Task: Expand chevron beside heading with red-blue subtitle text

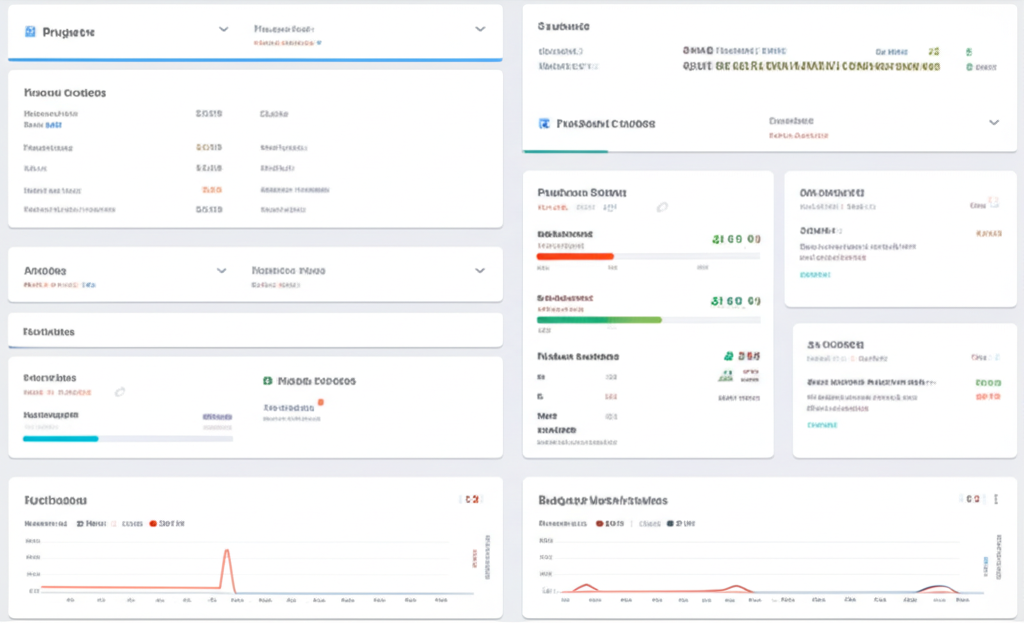Action: pos(221,270)
